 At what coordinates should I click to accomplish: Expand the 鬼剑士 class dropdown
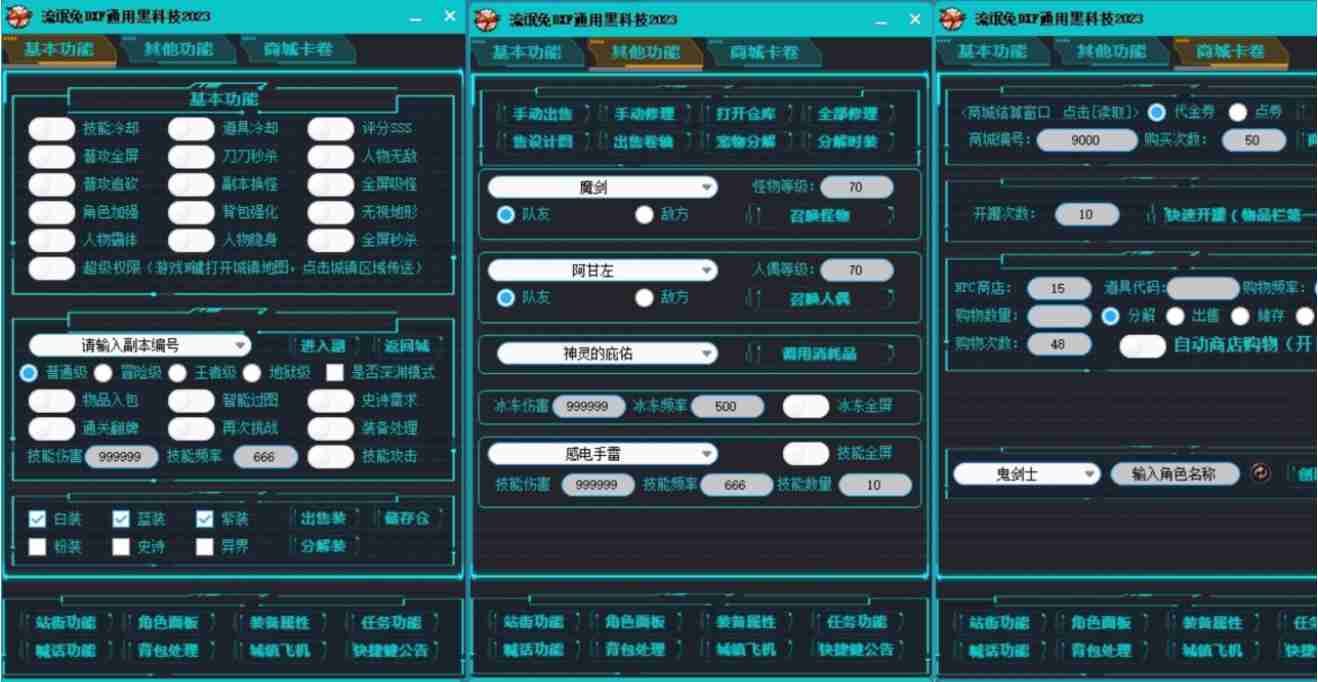point(1026,474)
